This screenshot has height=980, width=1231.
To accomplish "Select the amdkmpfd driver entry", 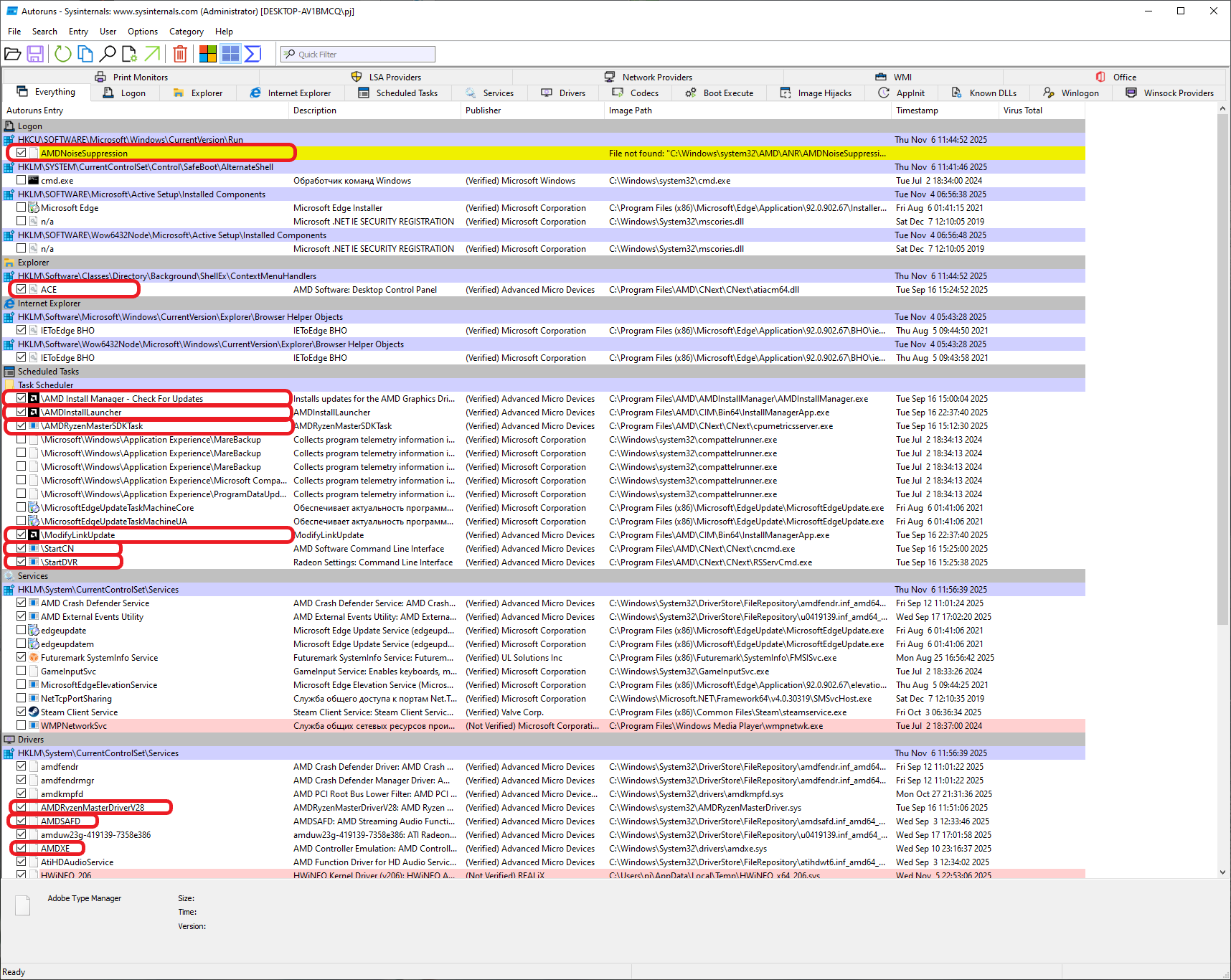I will click(544, 794).
